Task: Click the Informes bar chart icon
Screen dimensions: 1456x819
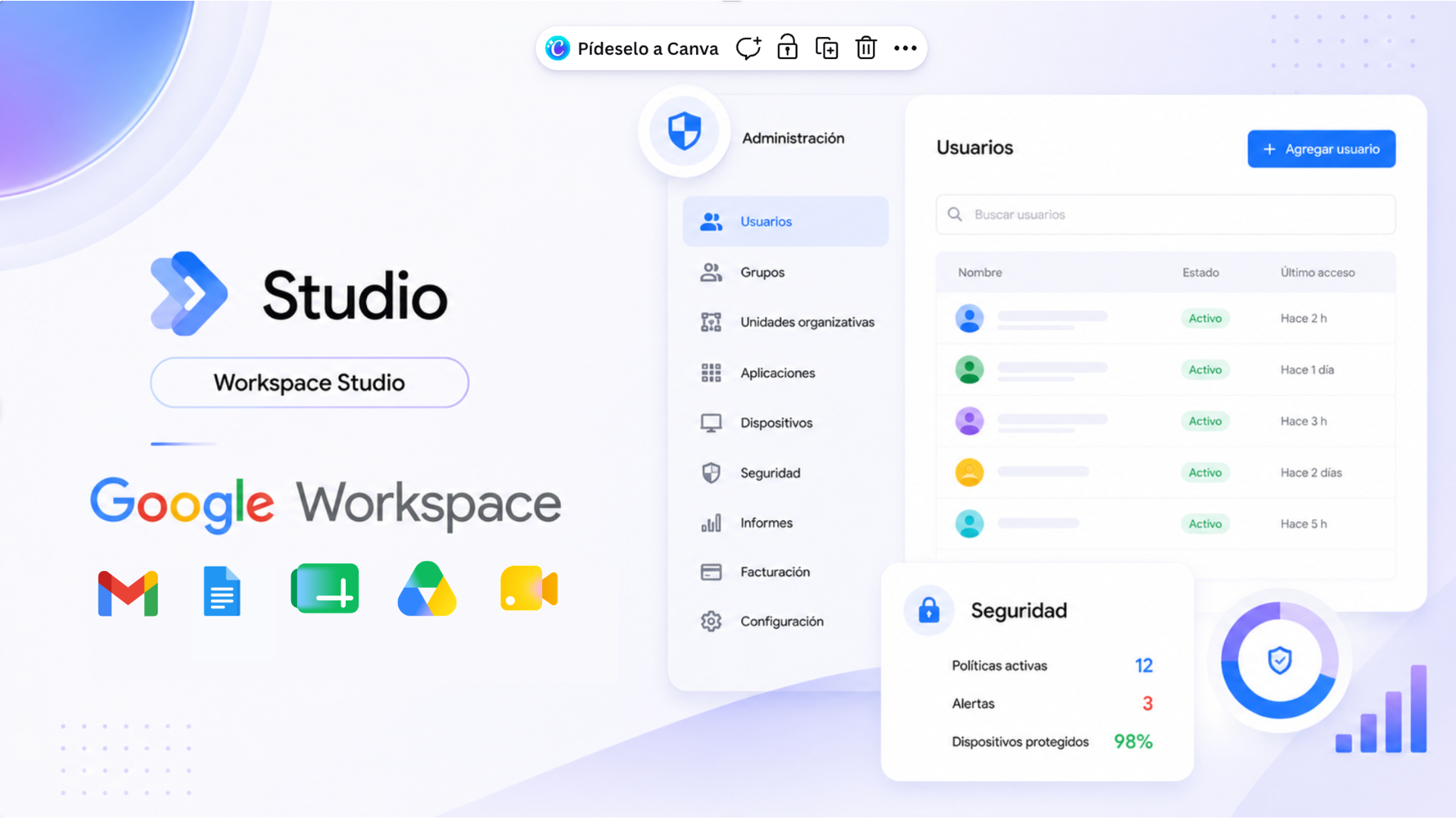Action: click(x=711, y=523)
